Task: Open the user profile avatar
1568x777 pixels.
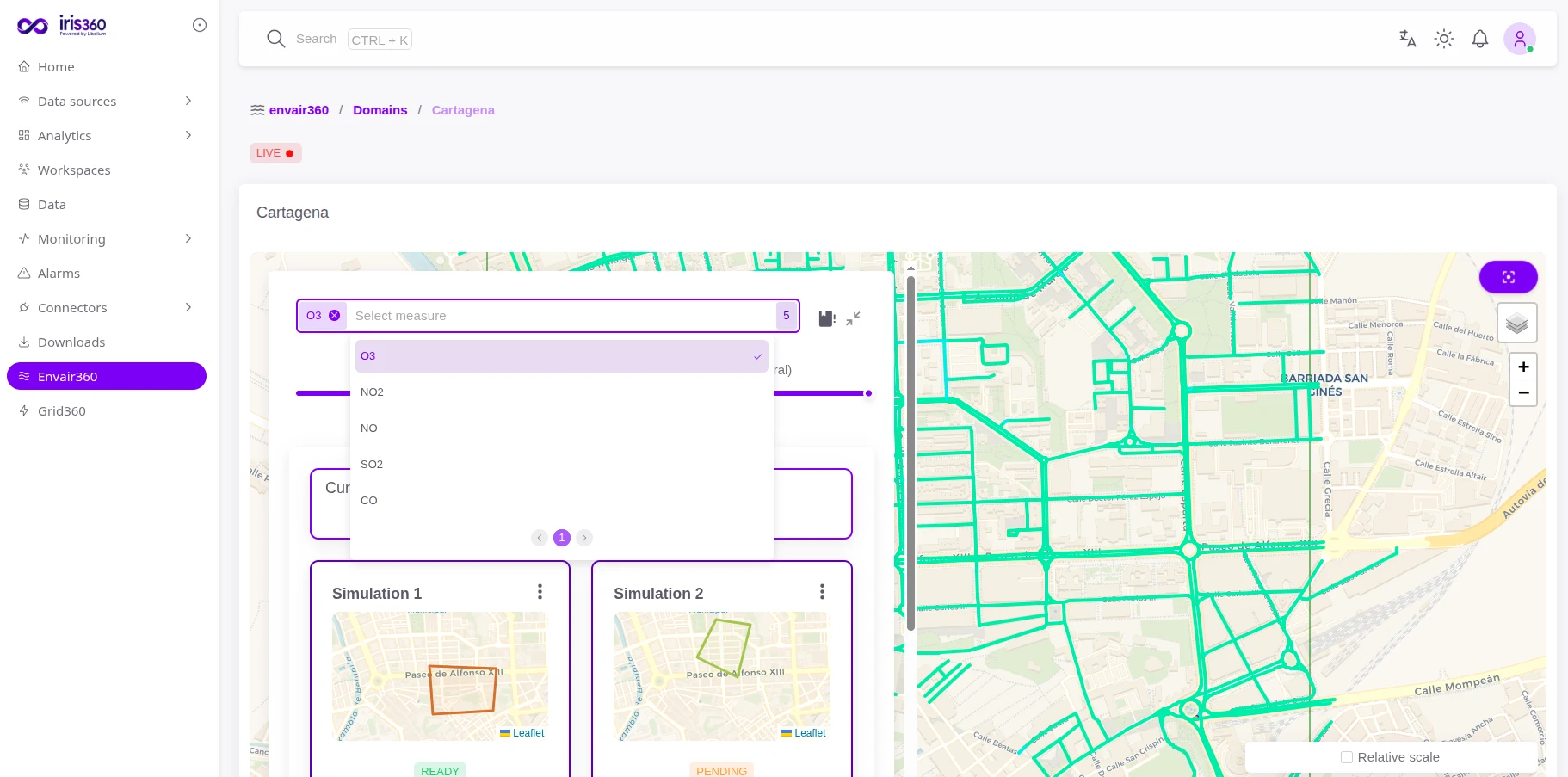Action: point(1520,39)
